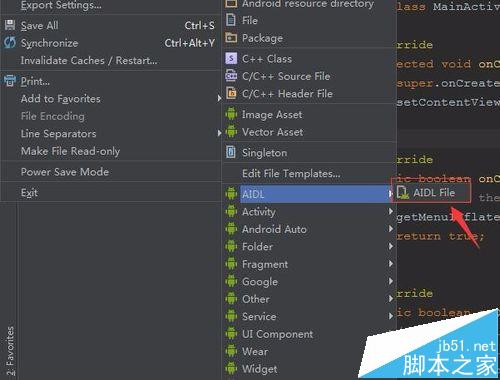The width and height of the screenshot is (500, 380).
Task: Select the Synchronize menu entry
Action: [111, 43]
